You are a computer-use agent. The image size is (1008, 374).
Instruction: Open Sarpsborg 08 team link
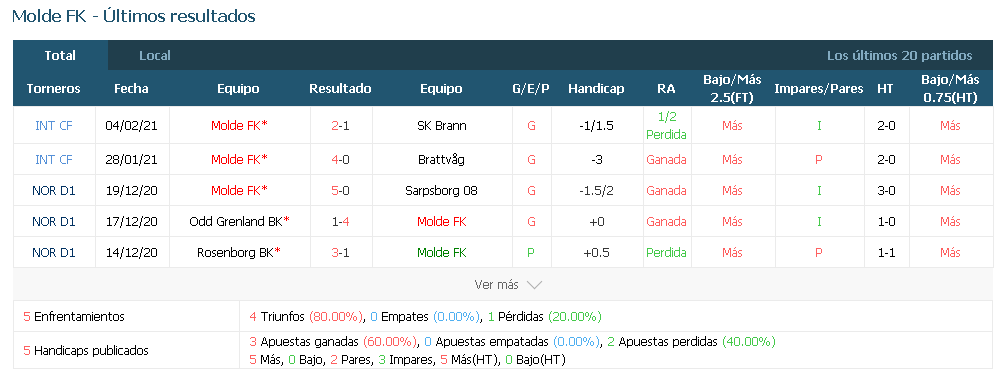tap(442, 191)
